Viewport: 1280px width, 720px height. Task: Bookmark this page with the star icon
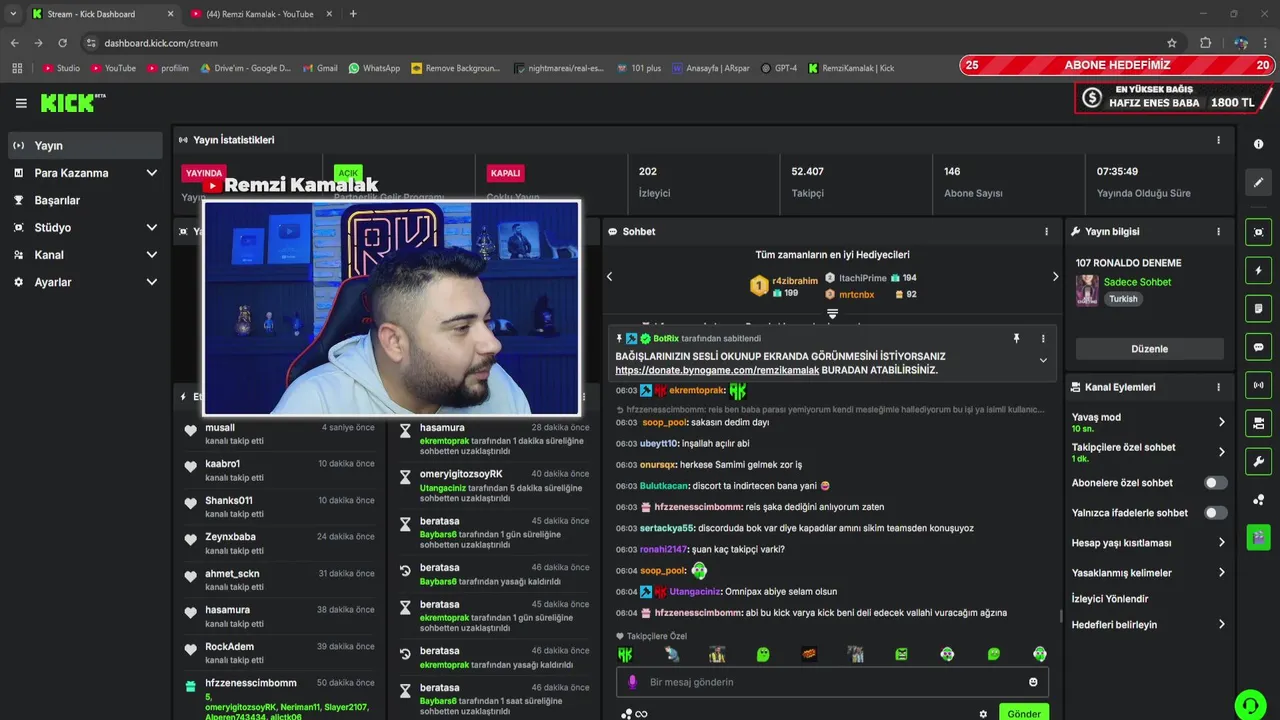click(x=1172, y=43)
